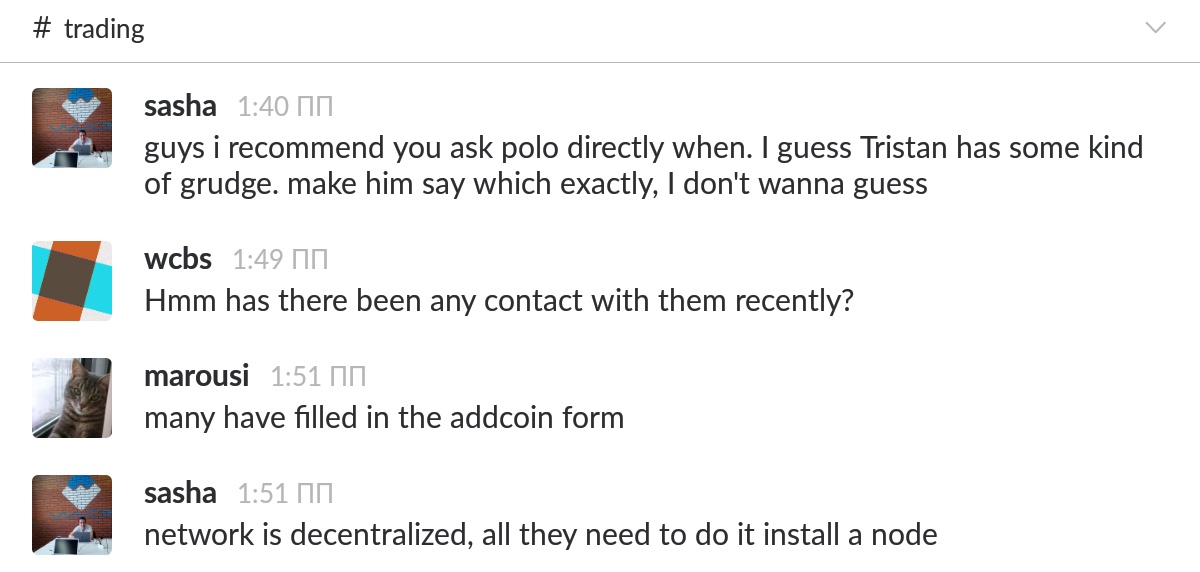The image size is (1200, 572).
Task: Open the trading channel title
Action: [104, 29]
